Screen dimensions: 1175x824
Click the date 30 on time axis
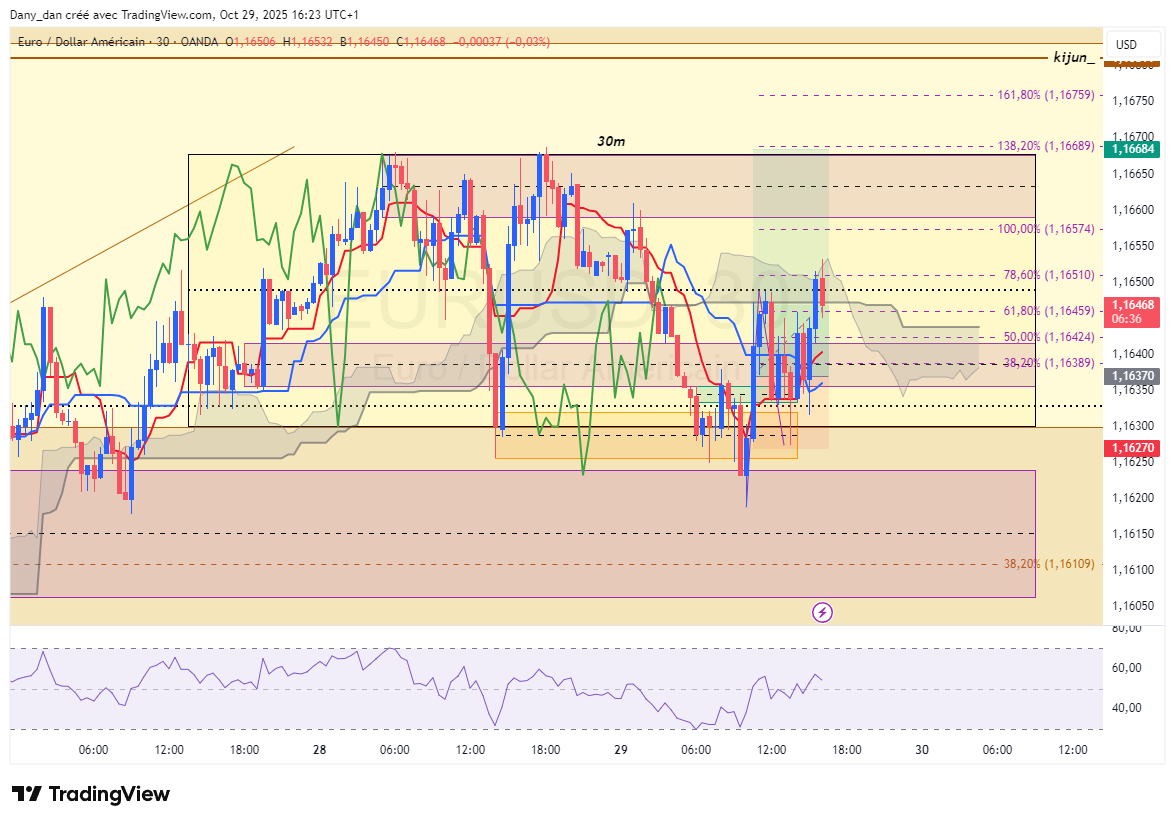(922, 750)
